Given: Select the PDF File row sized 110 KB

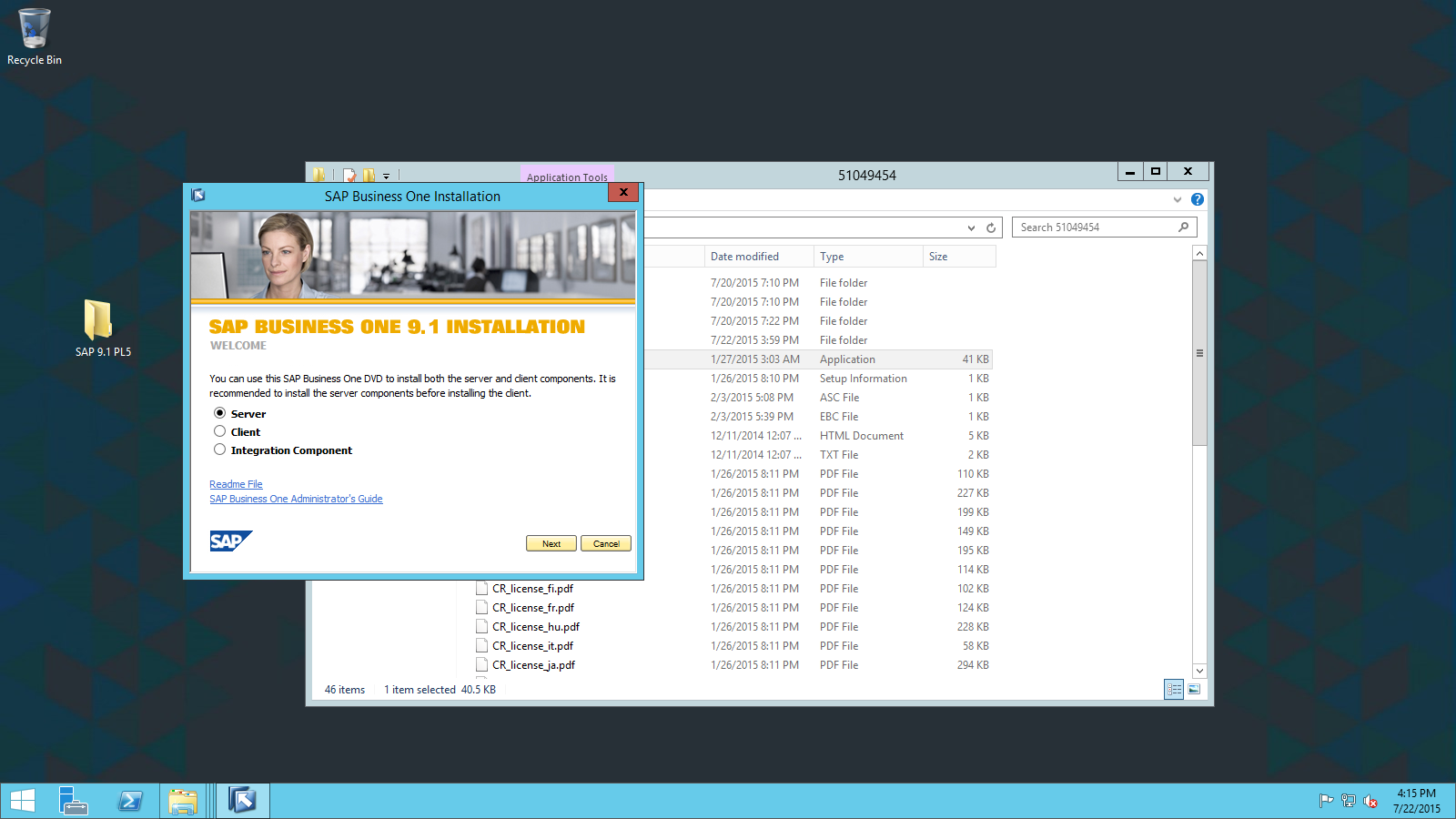Looking at the screenshot, I should [x=819, y=474].
